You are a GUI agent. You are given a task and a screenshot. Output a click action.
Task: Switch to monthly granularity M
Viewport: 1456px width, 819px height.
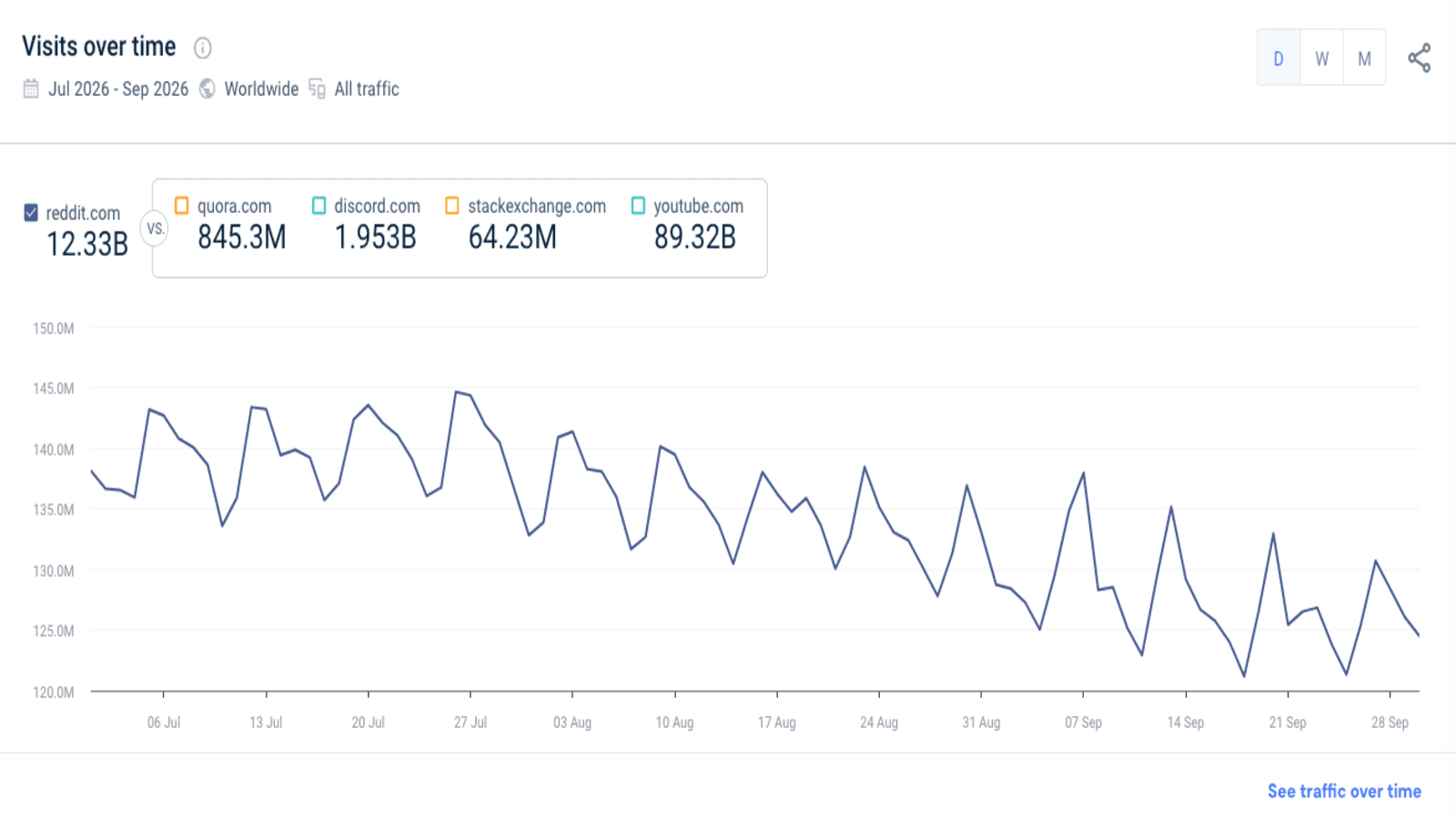click(1364, 58)
